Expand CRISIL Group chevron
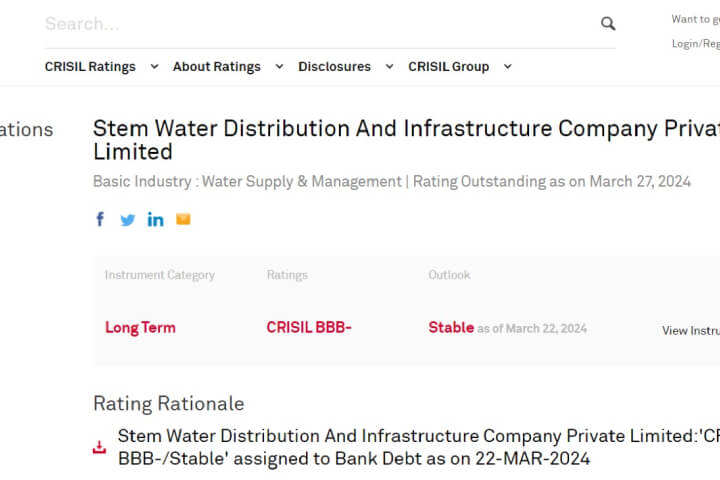 pos(507,67)
